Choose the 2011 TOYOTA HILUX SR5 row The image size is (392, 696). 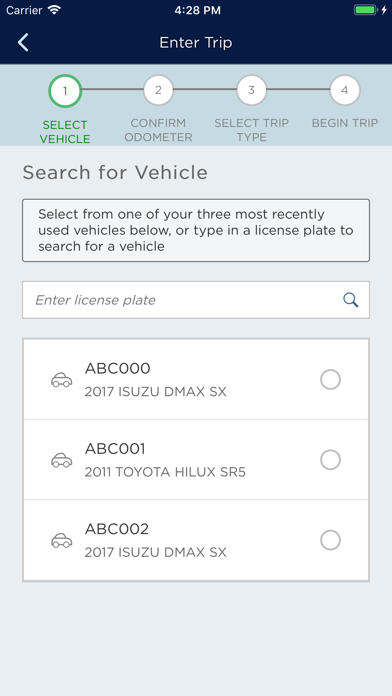tap(196, 460)
